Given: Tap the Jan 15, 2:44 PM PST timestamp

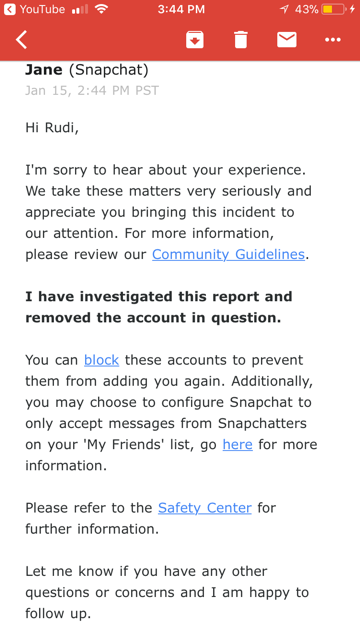Looking at the screenshot, I should (x=92, y=90).
